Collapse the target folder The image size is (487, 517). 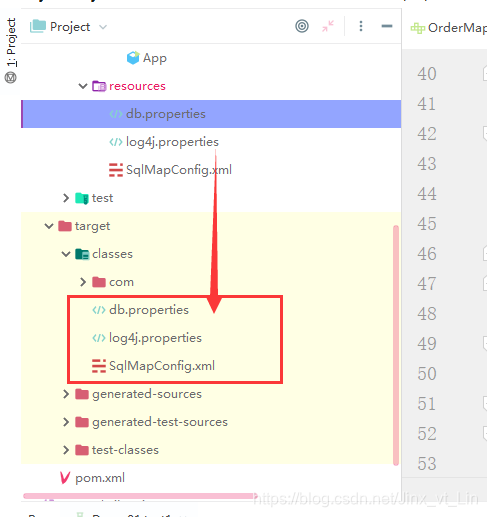tap(49, 226)
